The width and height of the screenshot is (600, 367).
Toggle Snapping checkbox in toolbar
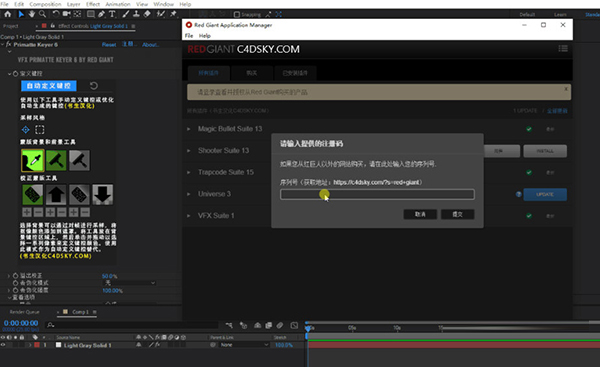[237, 15]
